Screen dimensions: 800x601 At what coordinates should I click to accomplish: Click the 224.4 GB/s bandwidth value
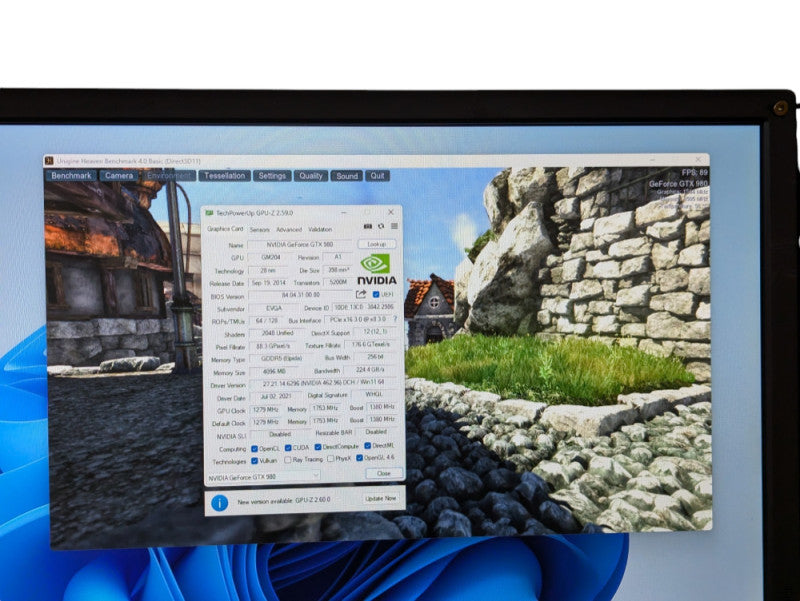tap(370, 369)
